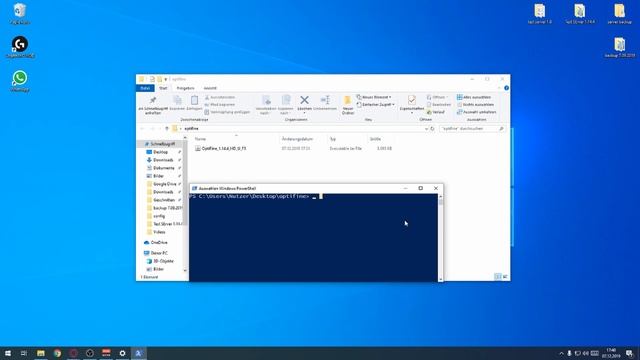Select OneDrive in the navigation pane
This screenshot has height=360, width=640.
coord(159,242)
